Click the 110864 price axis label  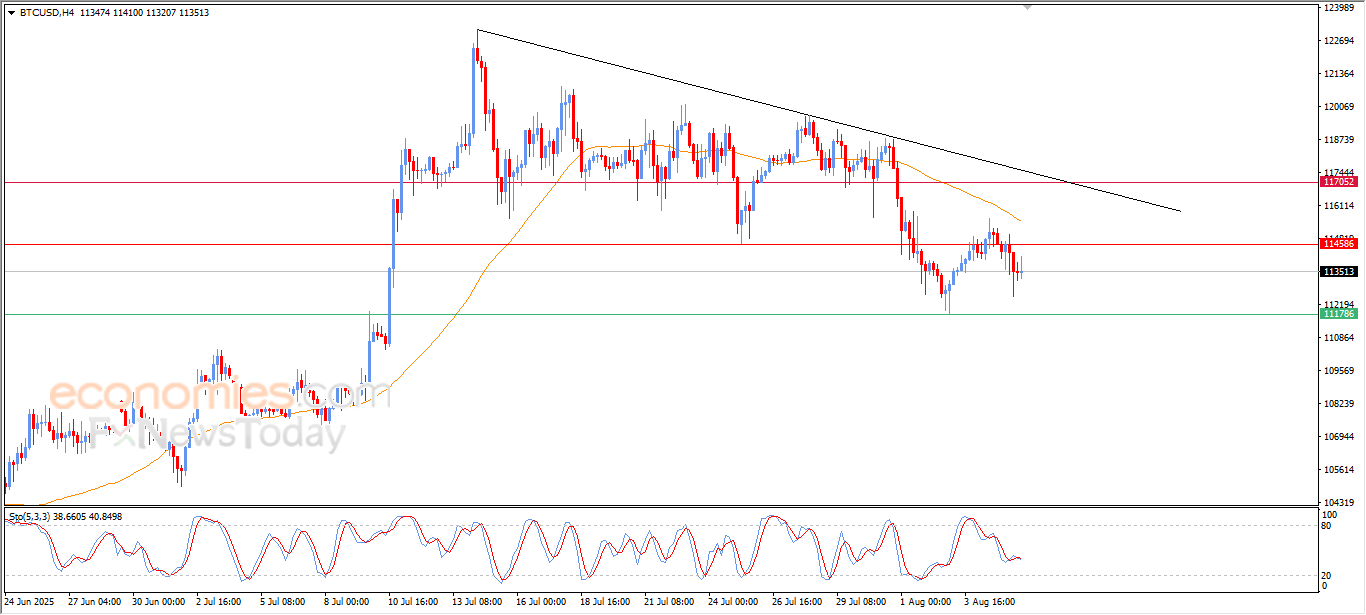pyautogui.click(x=1338, y=338)
